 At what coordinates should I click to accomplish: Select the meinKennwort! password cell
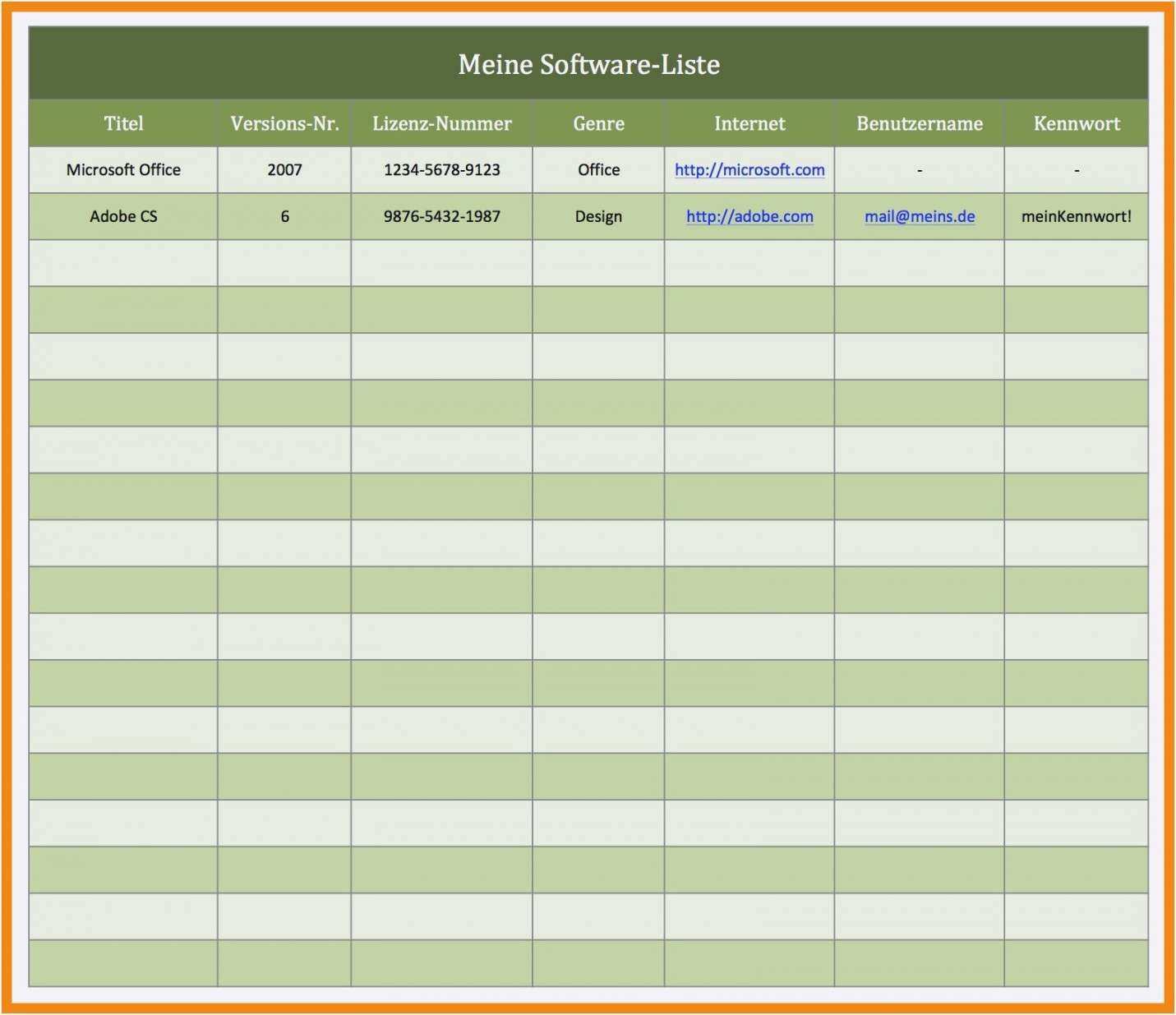[x=1076, y=217]
